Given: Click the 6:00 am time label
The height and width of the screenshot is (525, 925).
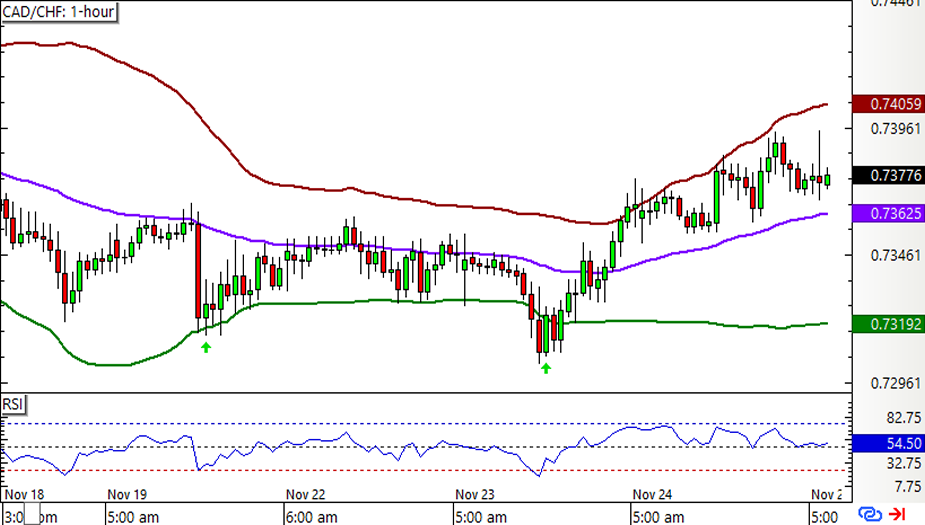Looking at the screenshot, I should pyautogui.click(x=311, y=517).
